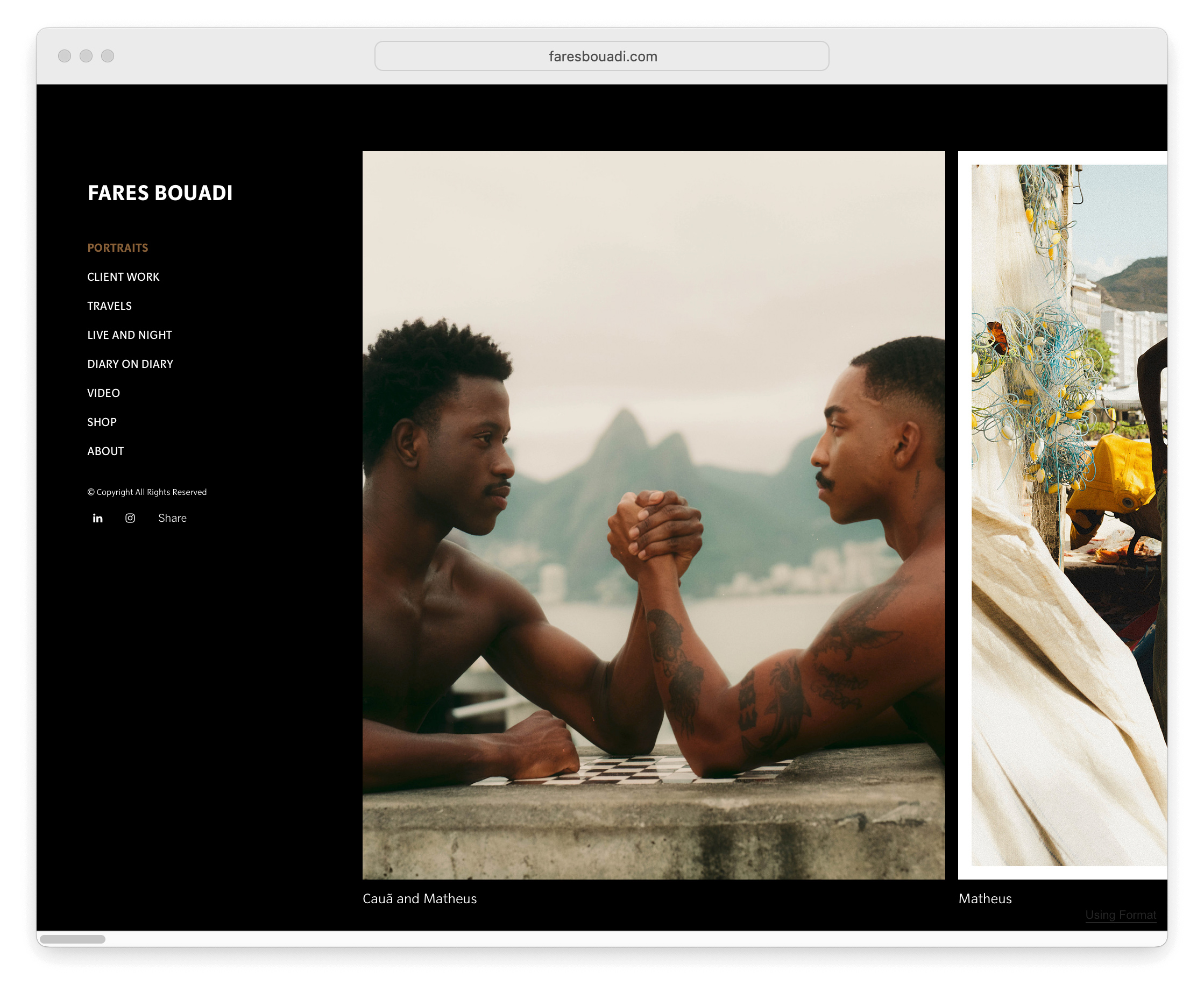Click the Using Format footer link
Screen dimensions: 1204x992
coord(1120,915)
